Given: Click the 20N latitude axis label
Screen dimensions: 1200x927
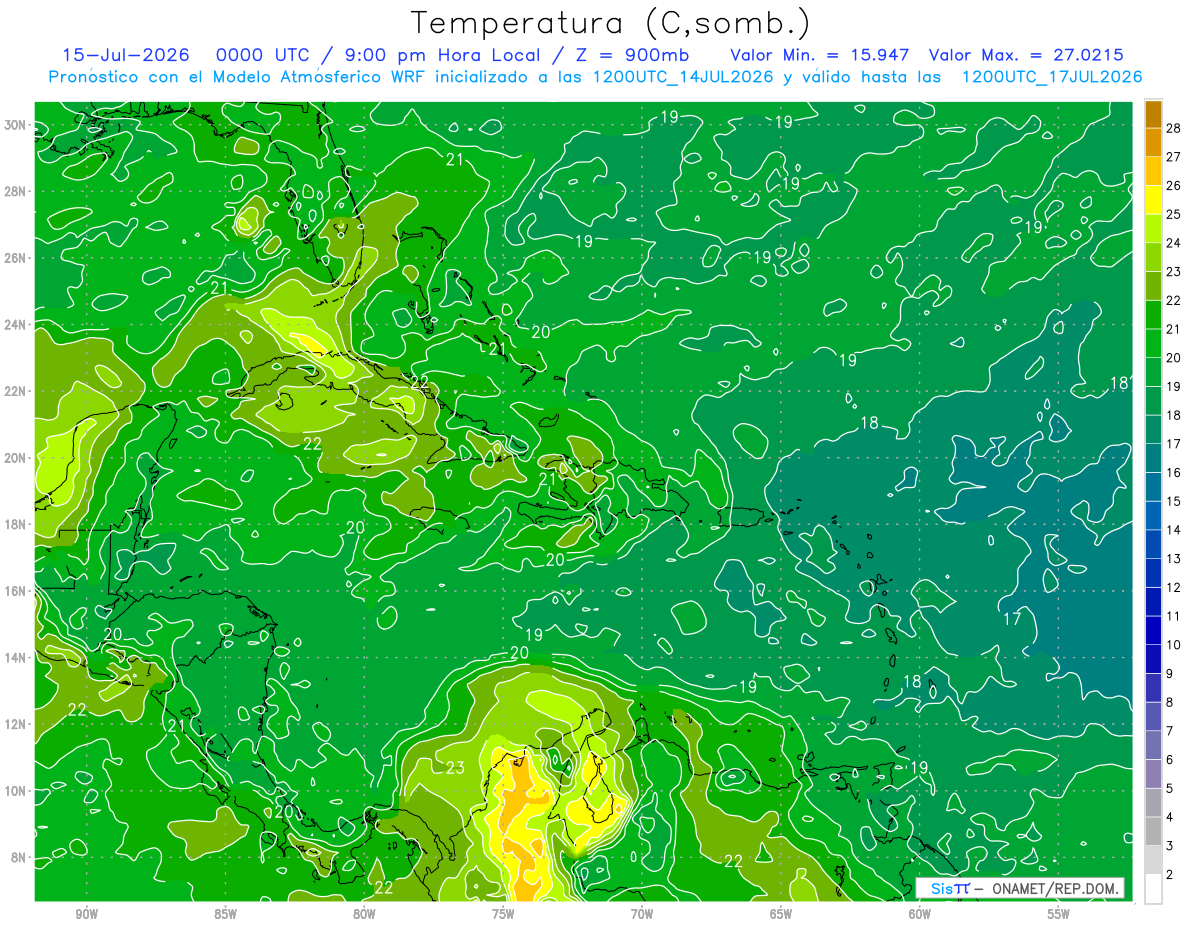Looking at the screenshot, I should tap(17, 458).
